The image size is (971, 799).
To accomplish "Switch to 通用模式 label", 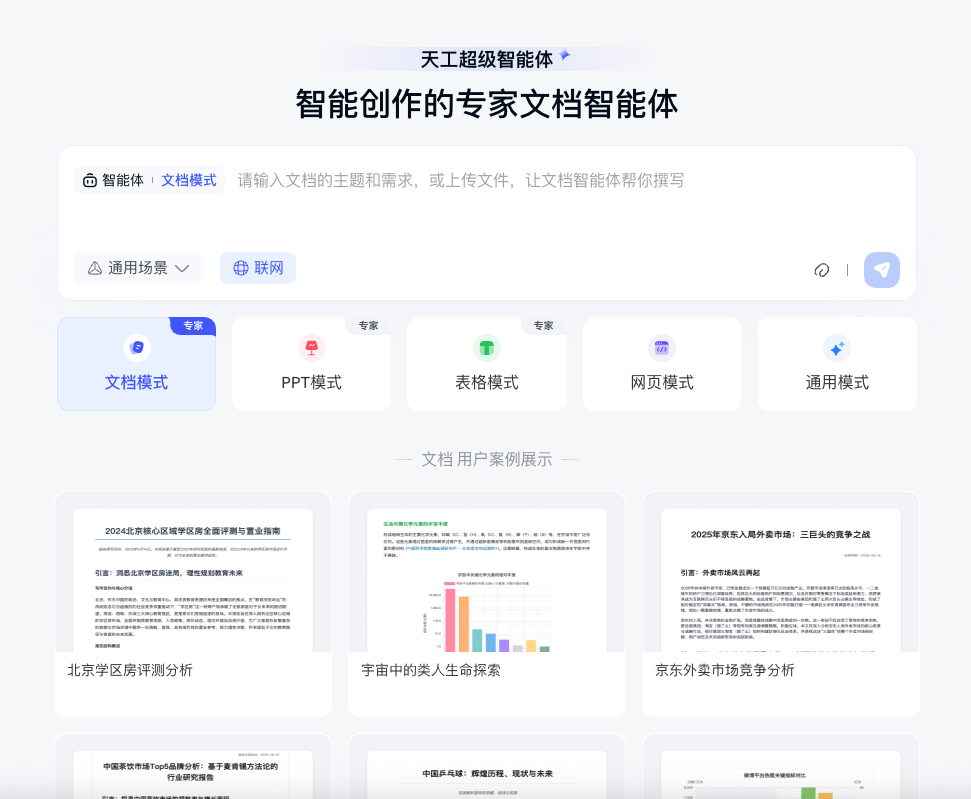I will tap(837, 382).
